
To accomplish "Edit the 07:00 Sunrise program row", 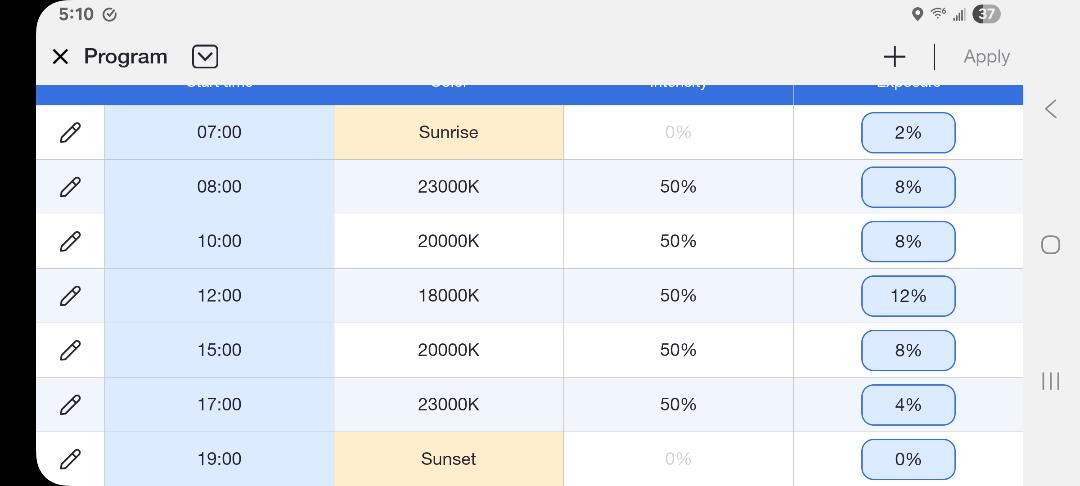I will (70, 132).
